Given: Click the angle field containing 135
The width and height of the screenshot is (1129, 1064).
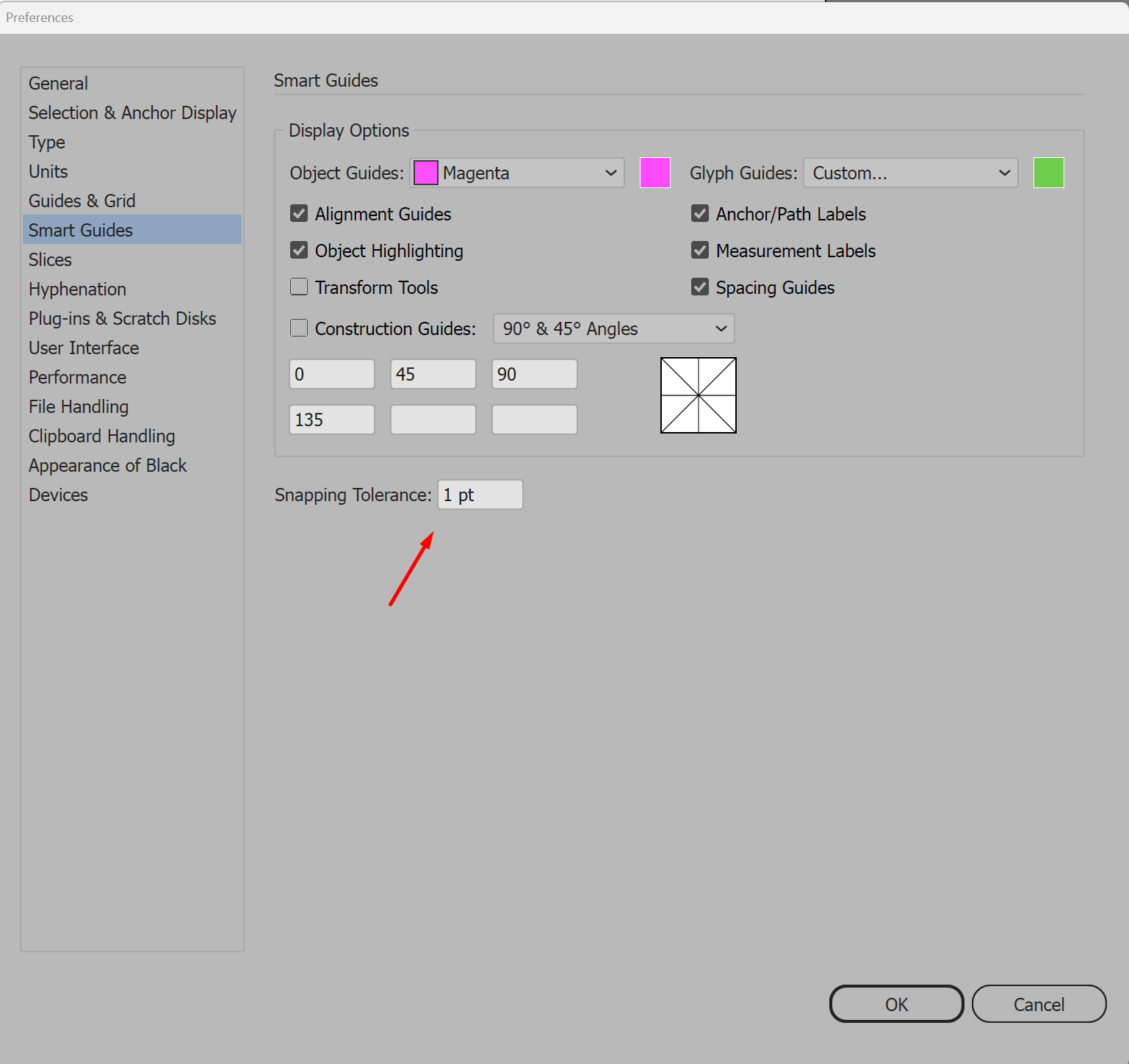Looking at the screenshot, I should pyautogui.click(x=332, y=420).
